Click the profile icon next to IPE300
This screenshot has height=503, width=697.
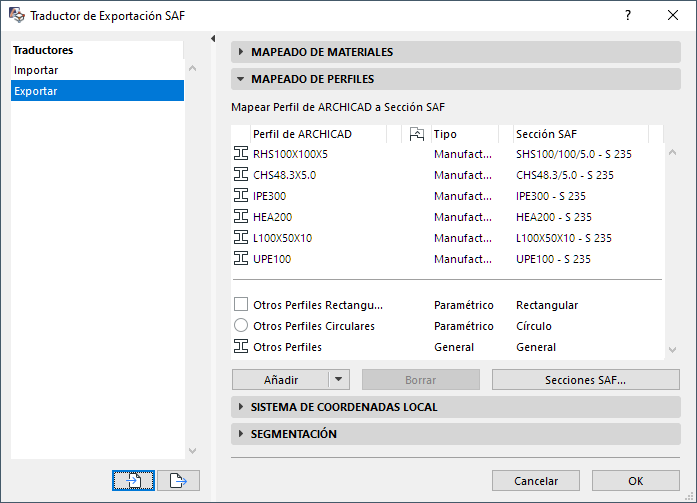pos(241,196)
